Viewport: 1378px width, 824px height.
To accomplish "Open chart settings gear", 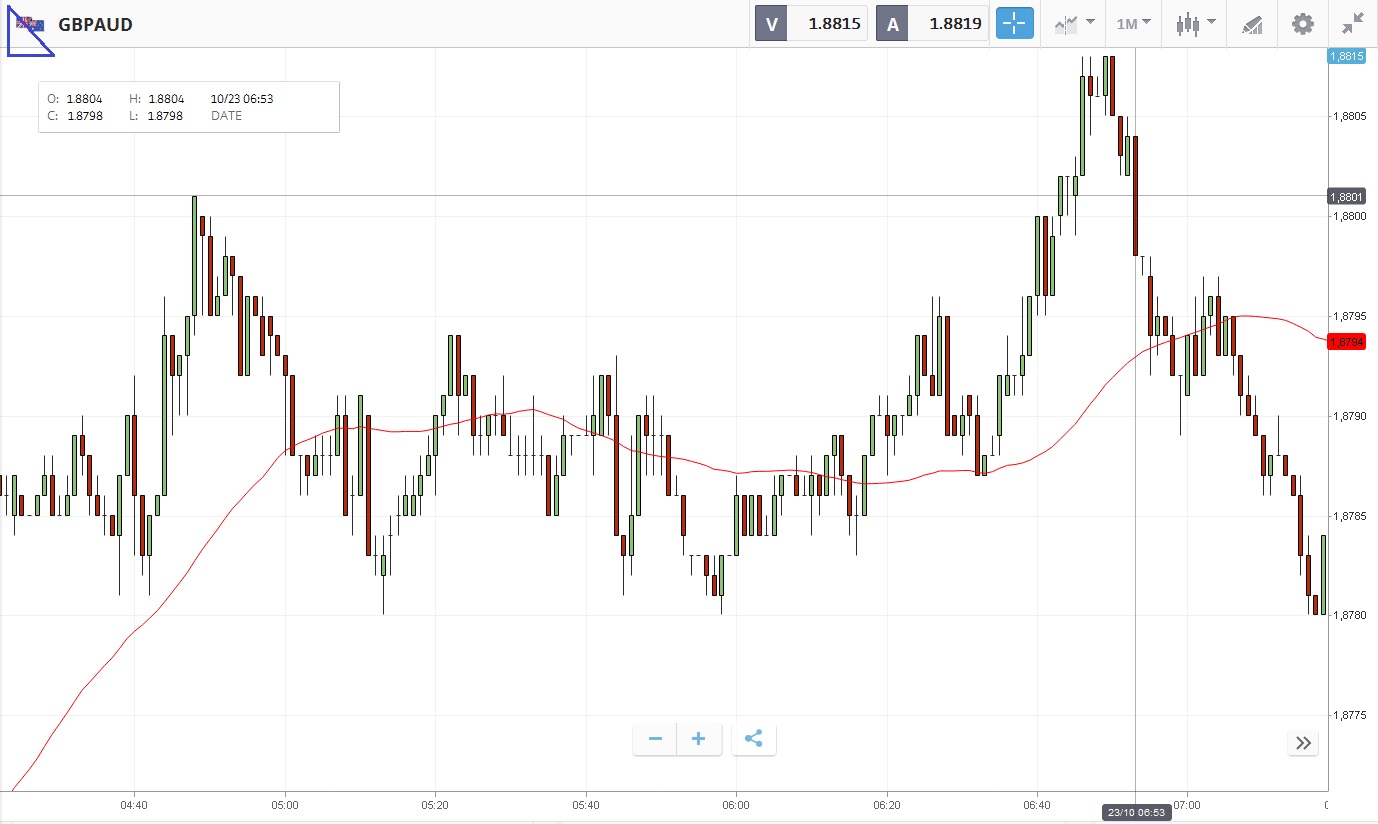I will pyautogui.click(x=1302, y=24).
